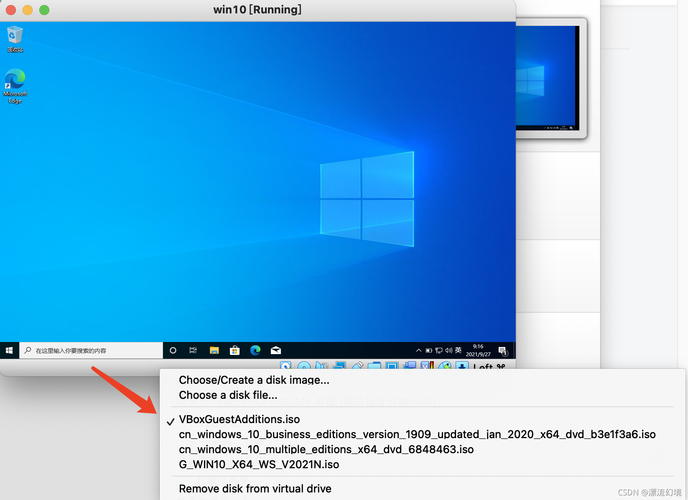Image resolution: width=688 pixels, height=500 pixels.
Task: Open the Edge browser in the taskbar
Action: tap(255, 351)
